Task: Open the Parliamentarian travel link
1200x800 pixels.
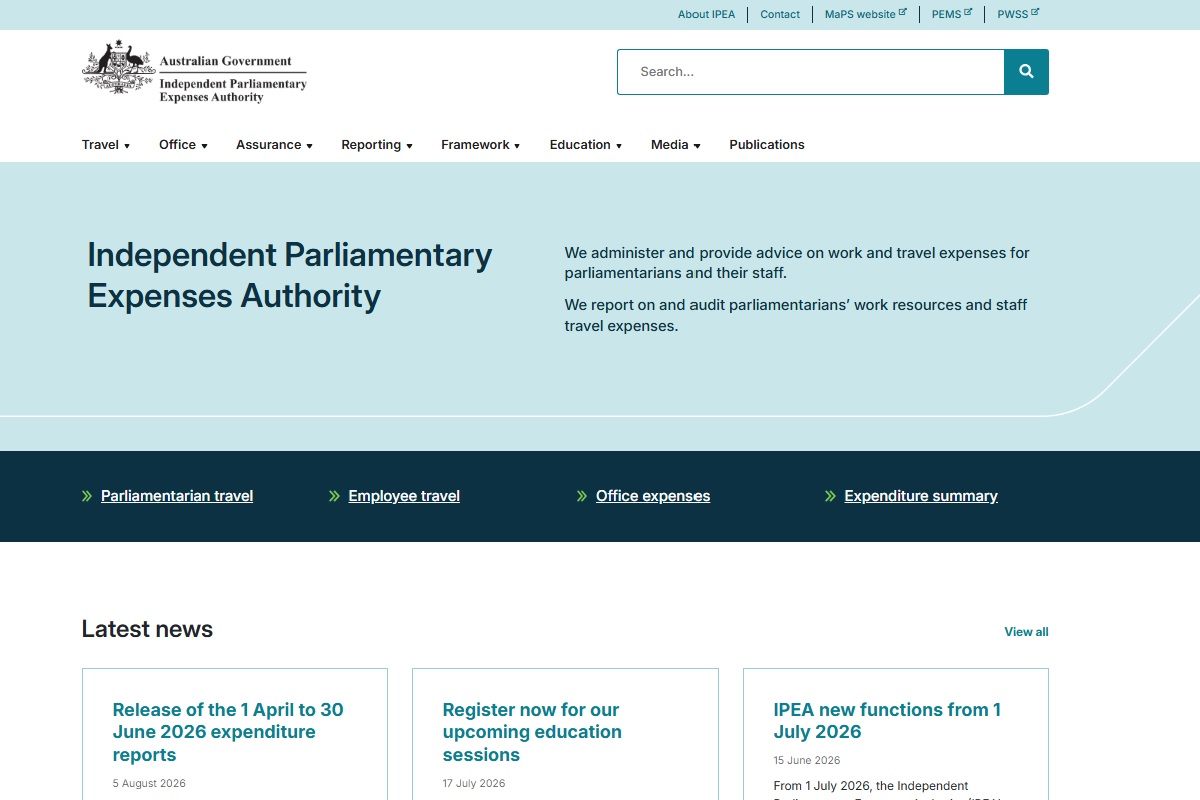Action: click(177, 496)
